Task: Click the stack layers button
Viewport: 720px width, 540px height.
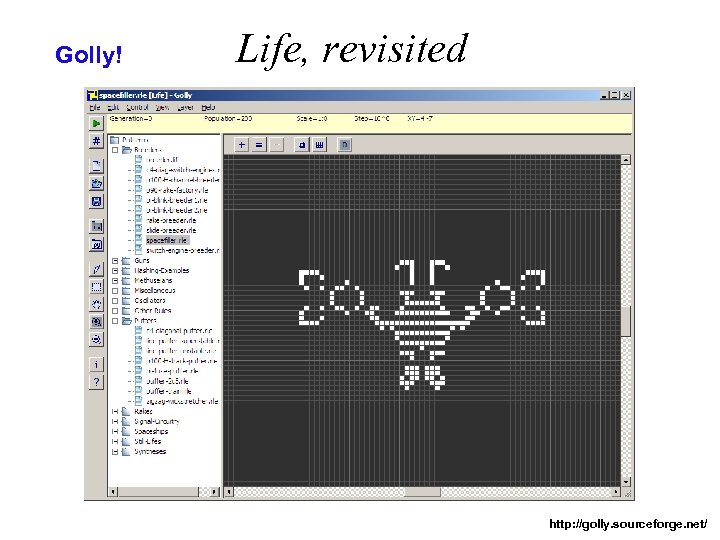Action: (302, 145)
